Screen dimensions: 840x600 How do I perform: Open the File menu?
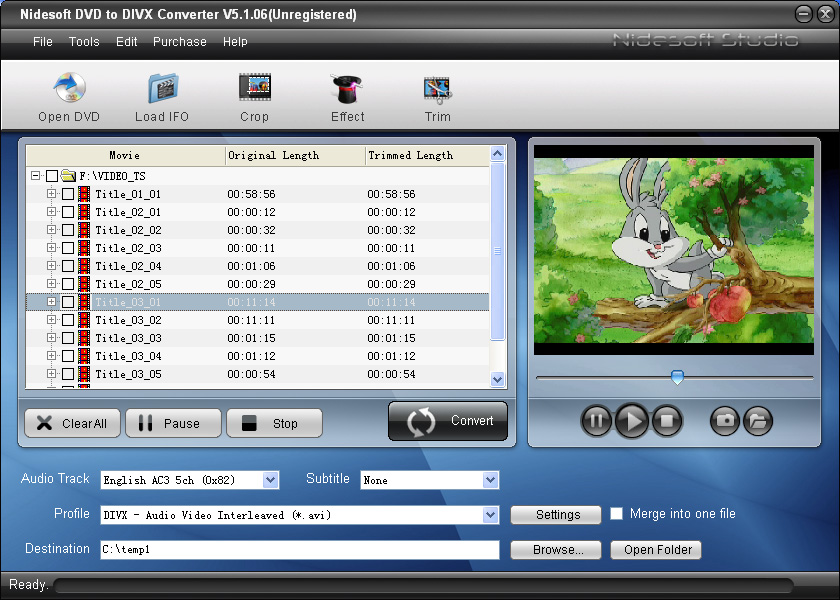pos(43,42)
